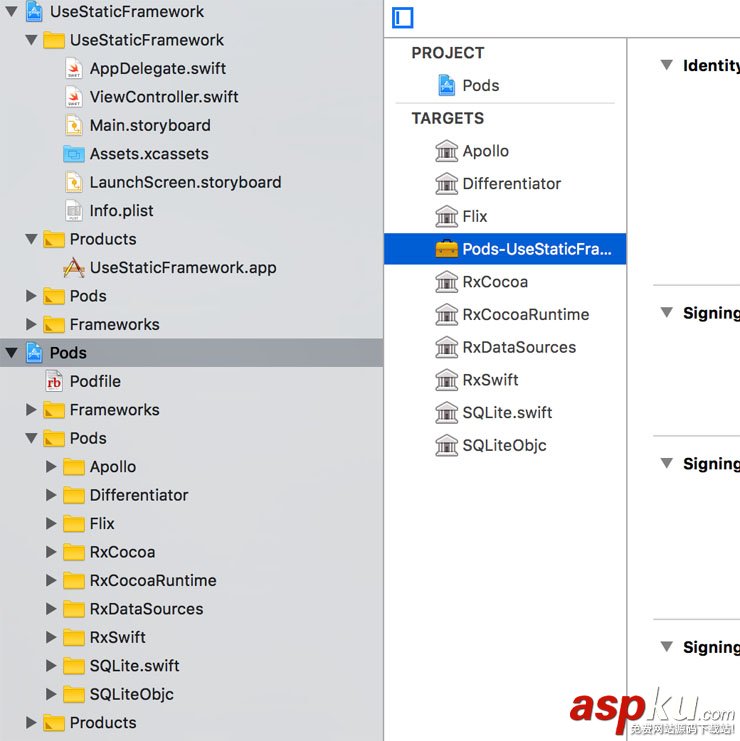Select AppDelegate.swift in navigator
Image resolution: width=740 pixels, height=741 pixels.
[158, 69]
